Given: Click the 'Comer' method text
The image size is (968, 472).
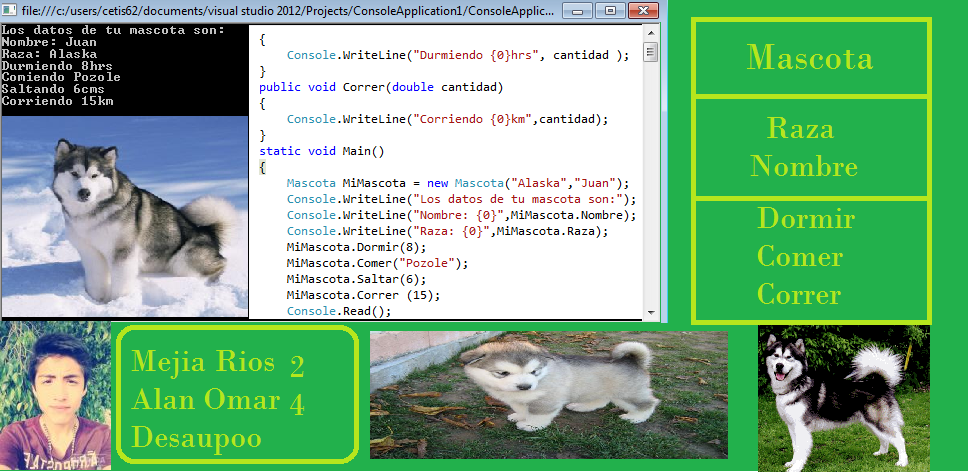Looking at the screenshot, I should pyautogui.click(x=799, y=257).
